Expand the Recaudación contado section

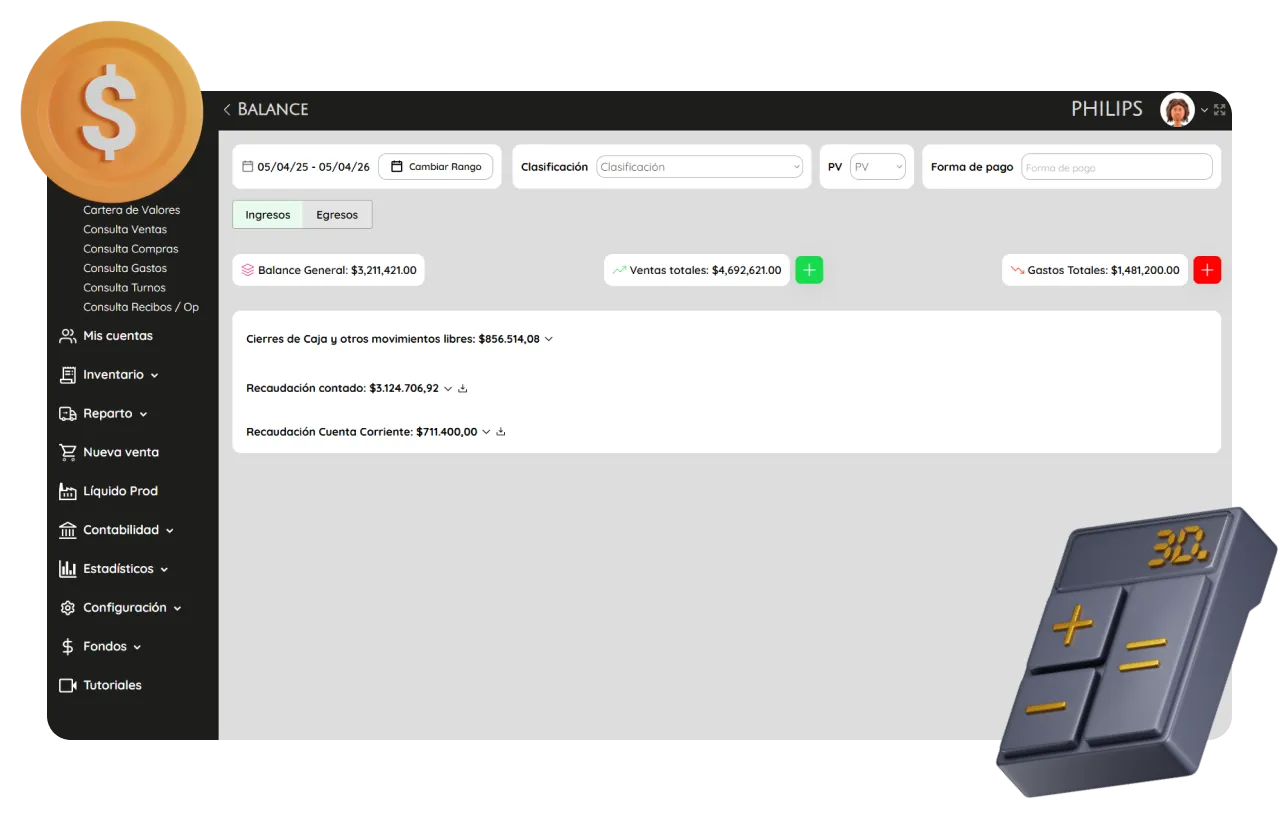[448, 388]
